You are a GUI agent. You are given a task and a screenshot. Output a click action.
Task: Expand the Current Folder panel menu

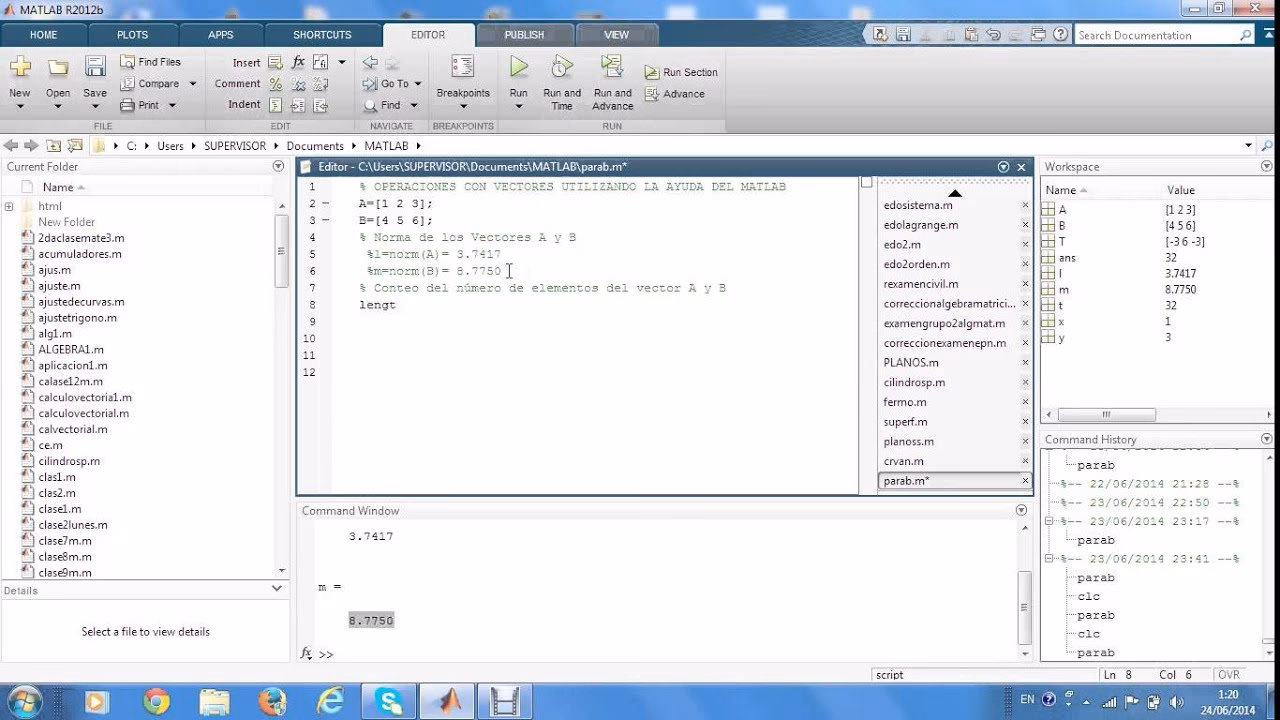coord(279,166)
